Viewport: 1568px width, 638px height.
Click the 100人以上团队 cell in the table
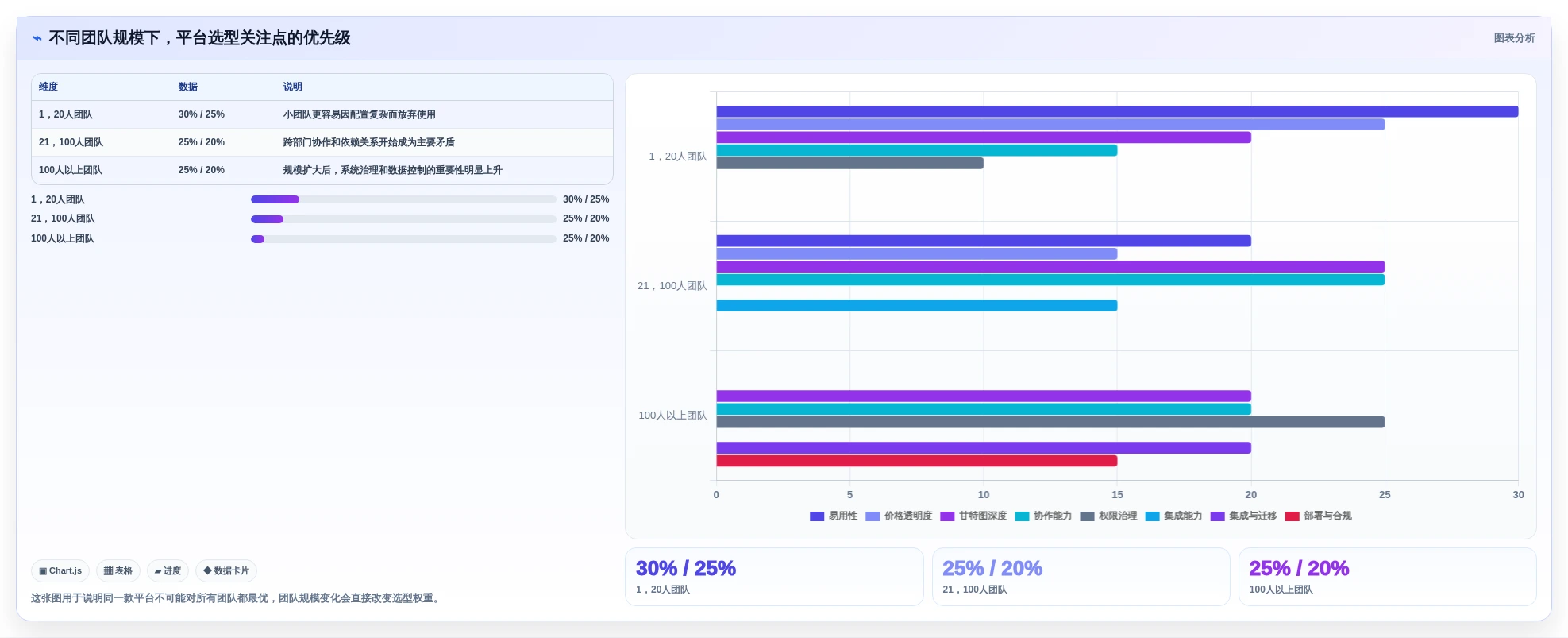tap(71, 170)
